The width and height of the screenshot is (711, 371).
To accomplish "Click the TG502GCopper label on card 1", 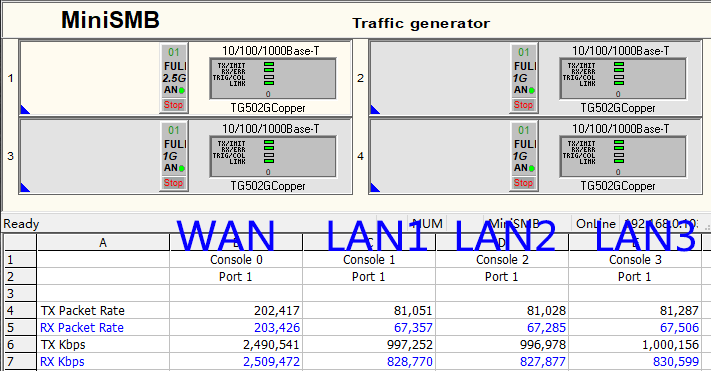I will [x=268, y=108].
